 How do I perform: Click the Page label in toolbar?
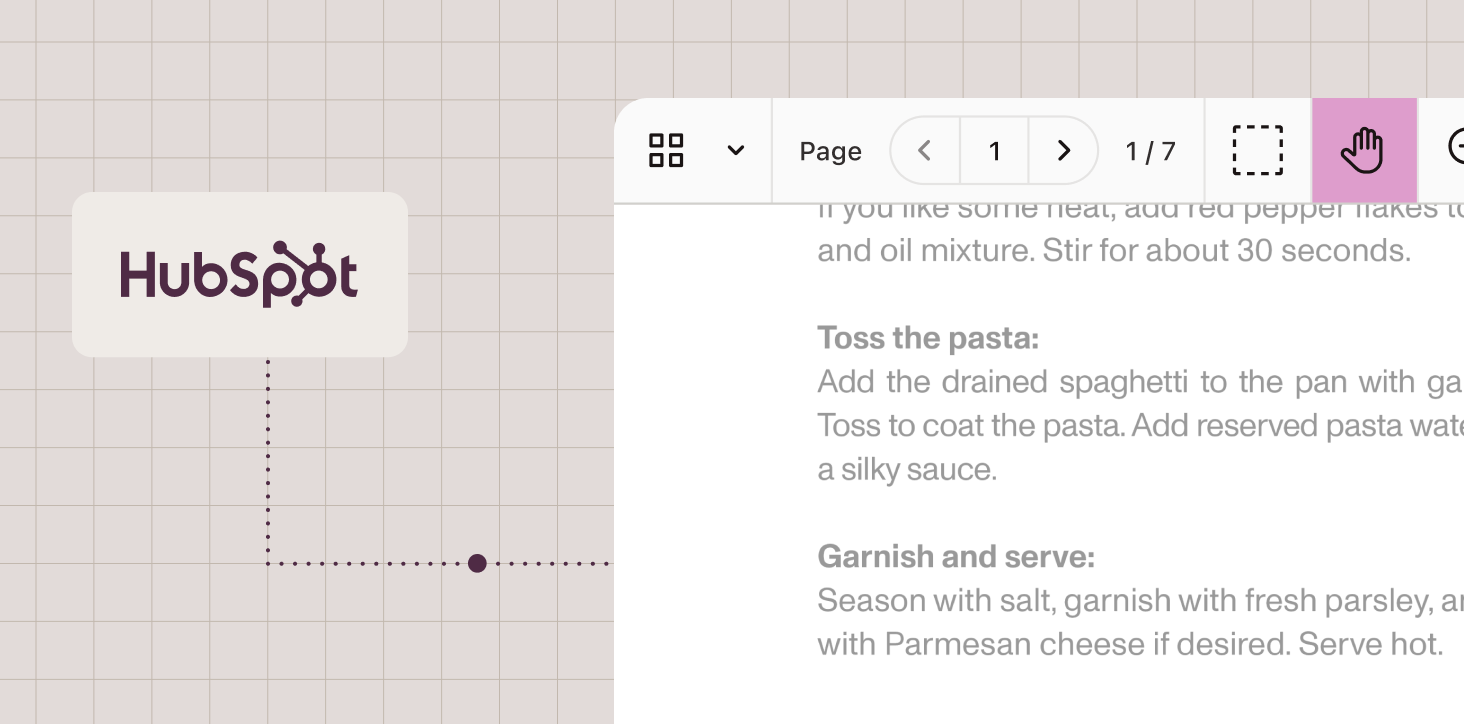point(830,150)
